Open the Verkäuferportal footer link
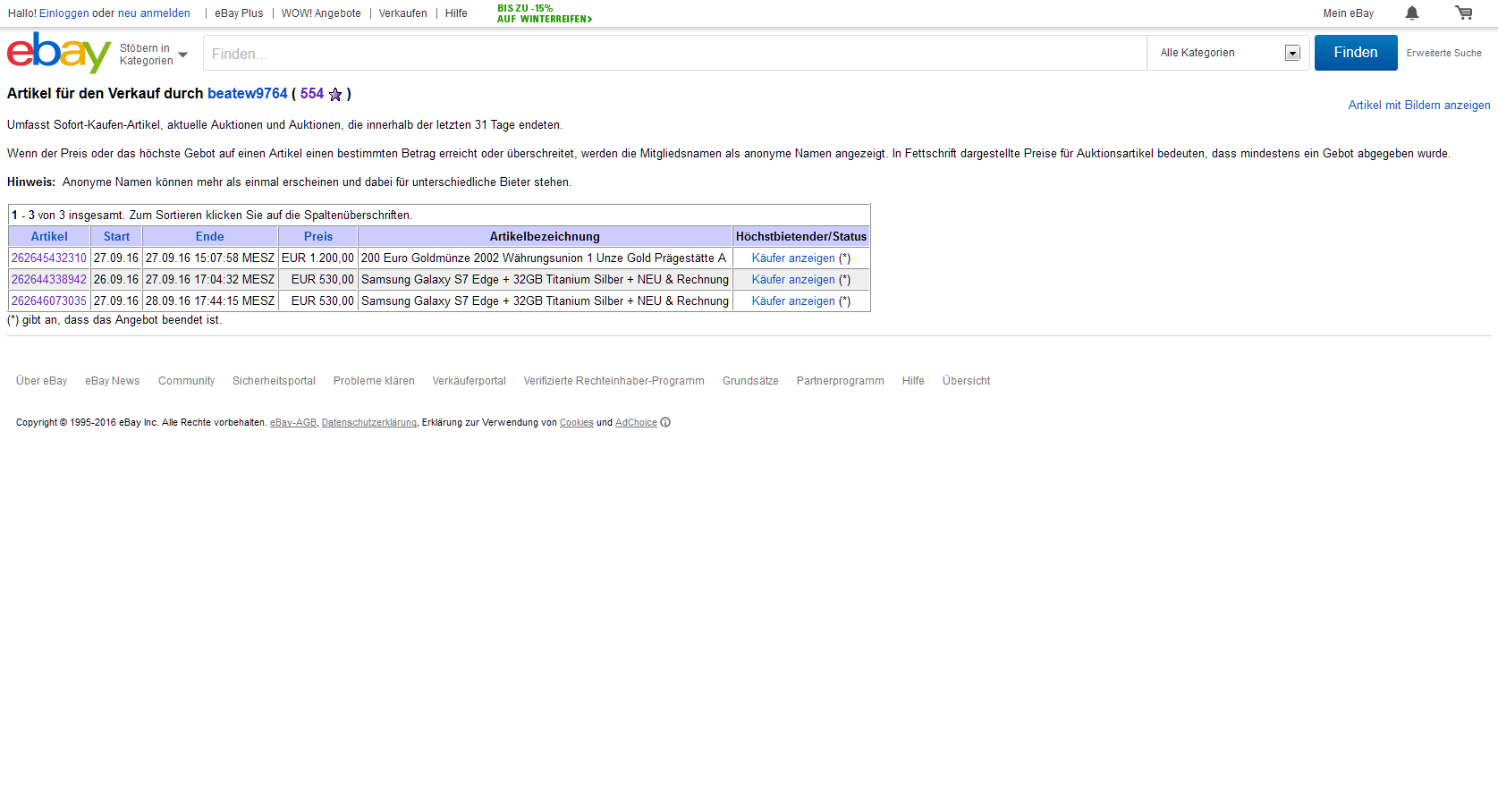Image resolution: width=1498 pixels, height=812 pixels. point(470,381)
